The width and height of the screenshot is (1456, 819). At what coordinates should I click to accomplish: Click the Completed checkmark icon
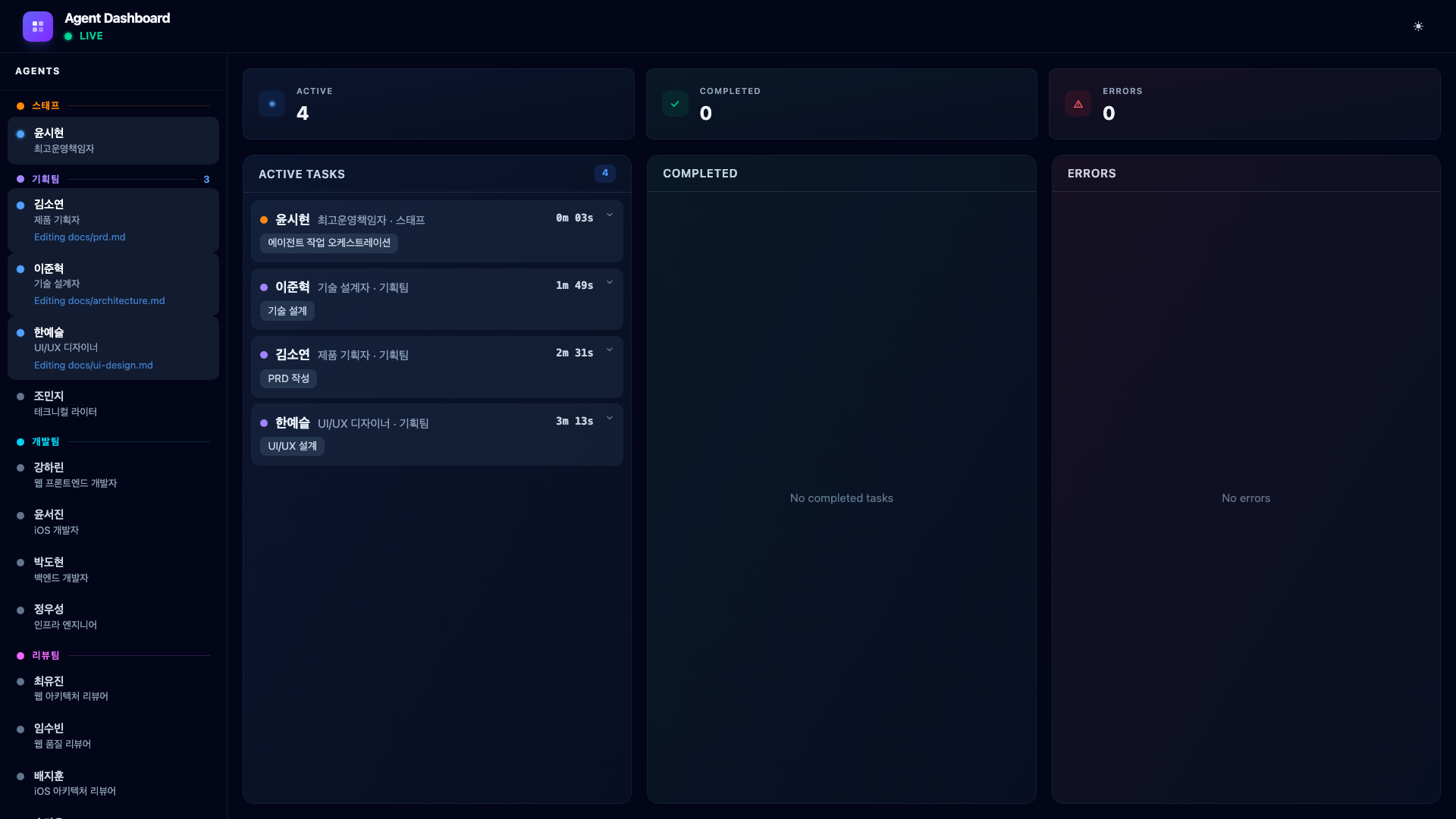675,104
